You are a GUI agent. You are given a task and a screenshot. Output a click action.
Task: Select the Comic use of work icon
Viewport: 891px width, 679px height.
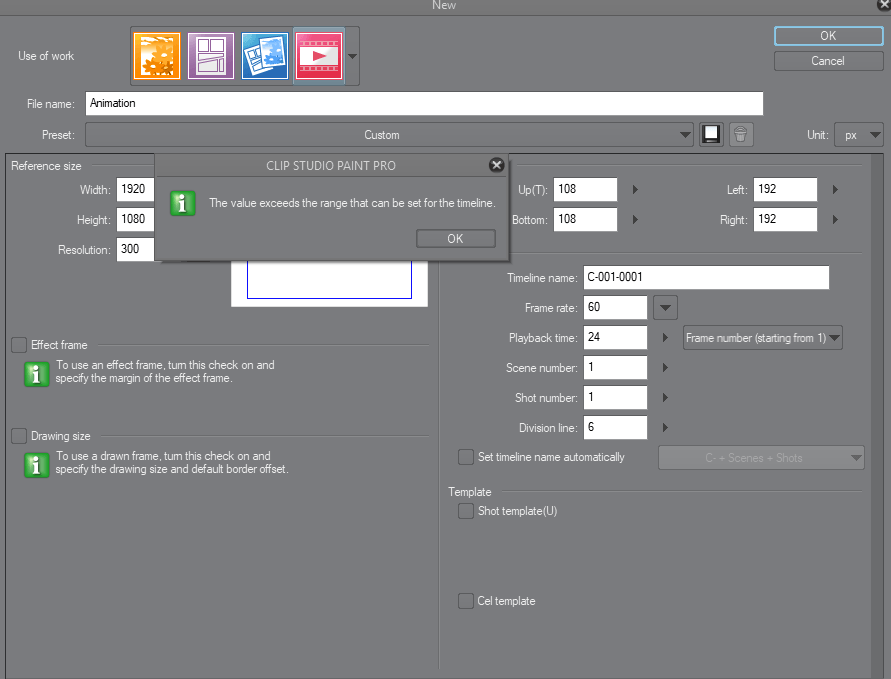pos(211,56)
